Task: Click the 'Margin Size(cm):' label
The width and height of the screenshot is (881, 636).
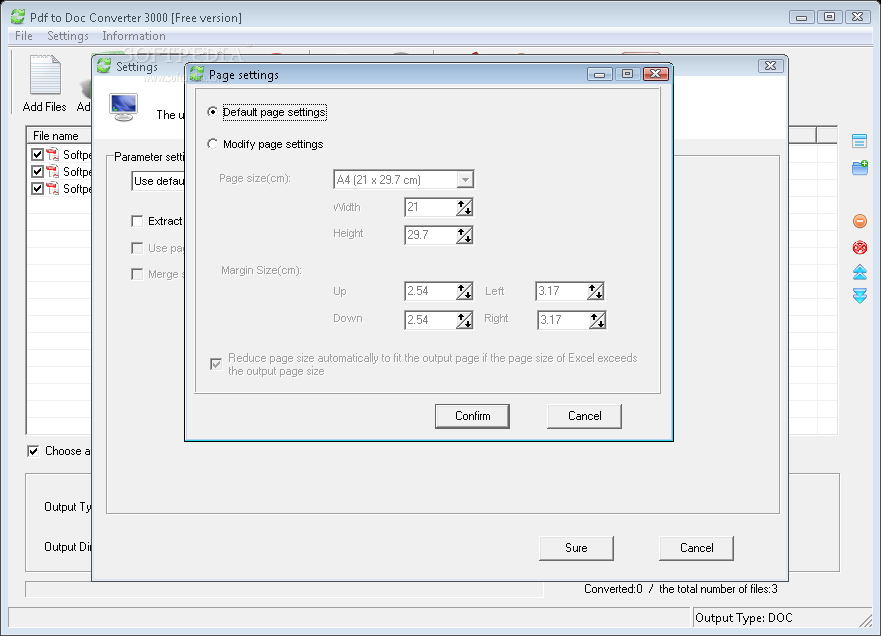Action: pos(261,270)
